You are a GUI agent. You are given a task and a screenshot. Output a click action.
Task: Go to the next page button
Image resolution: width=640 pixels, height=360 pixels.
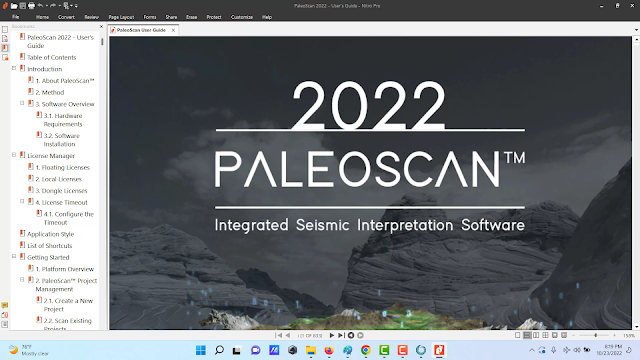tap(332, 335)
